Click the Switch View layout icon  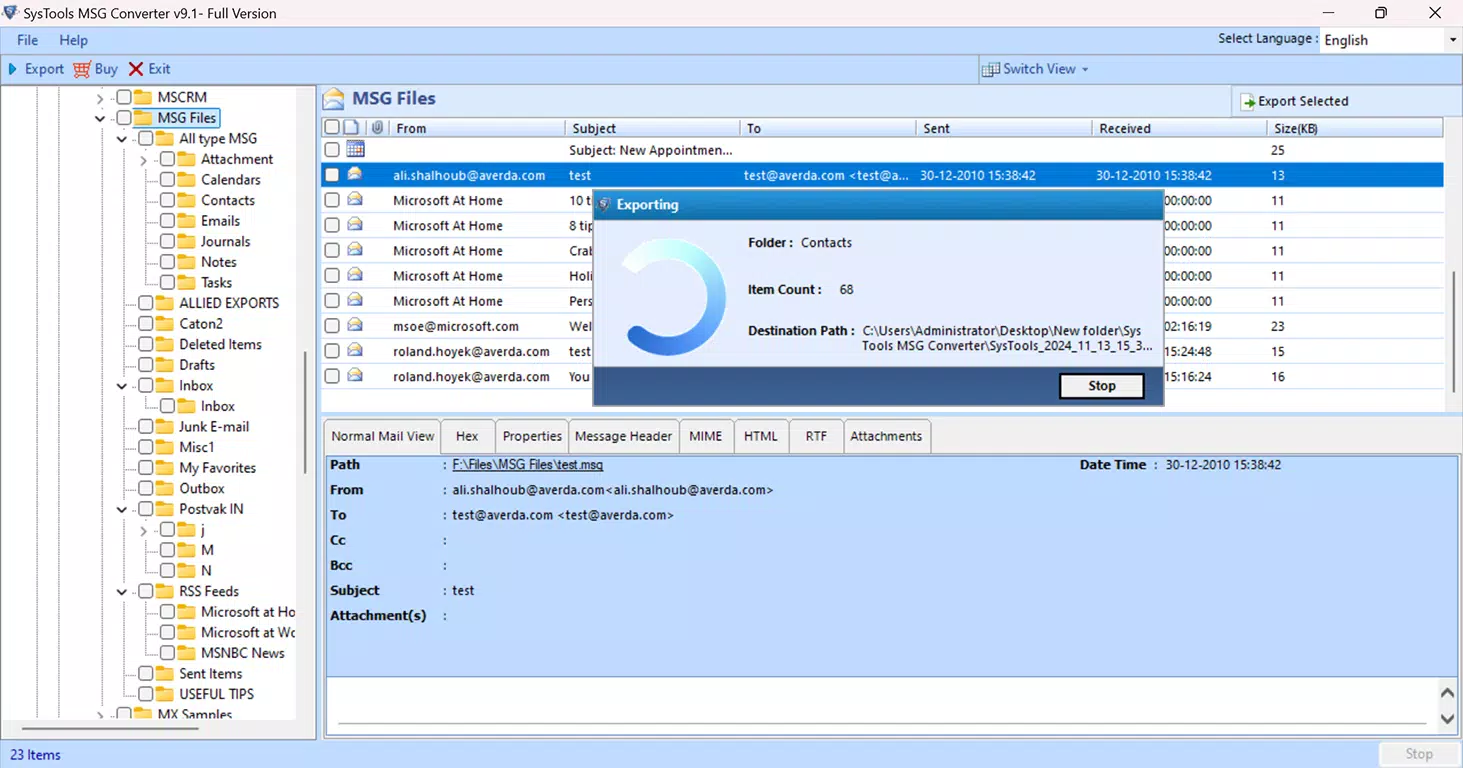(991, 69)
